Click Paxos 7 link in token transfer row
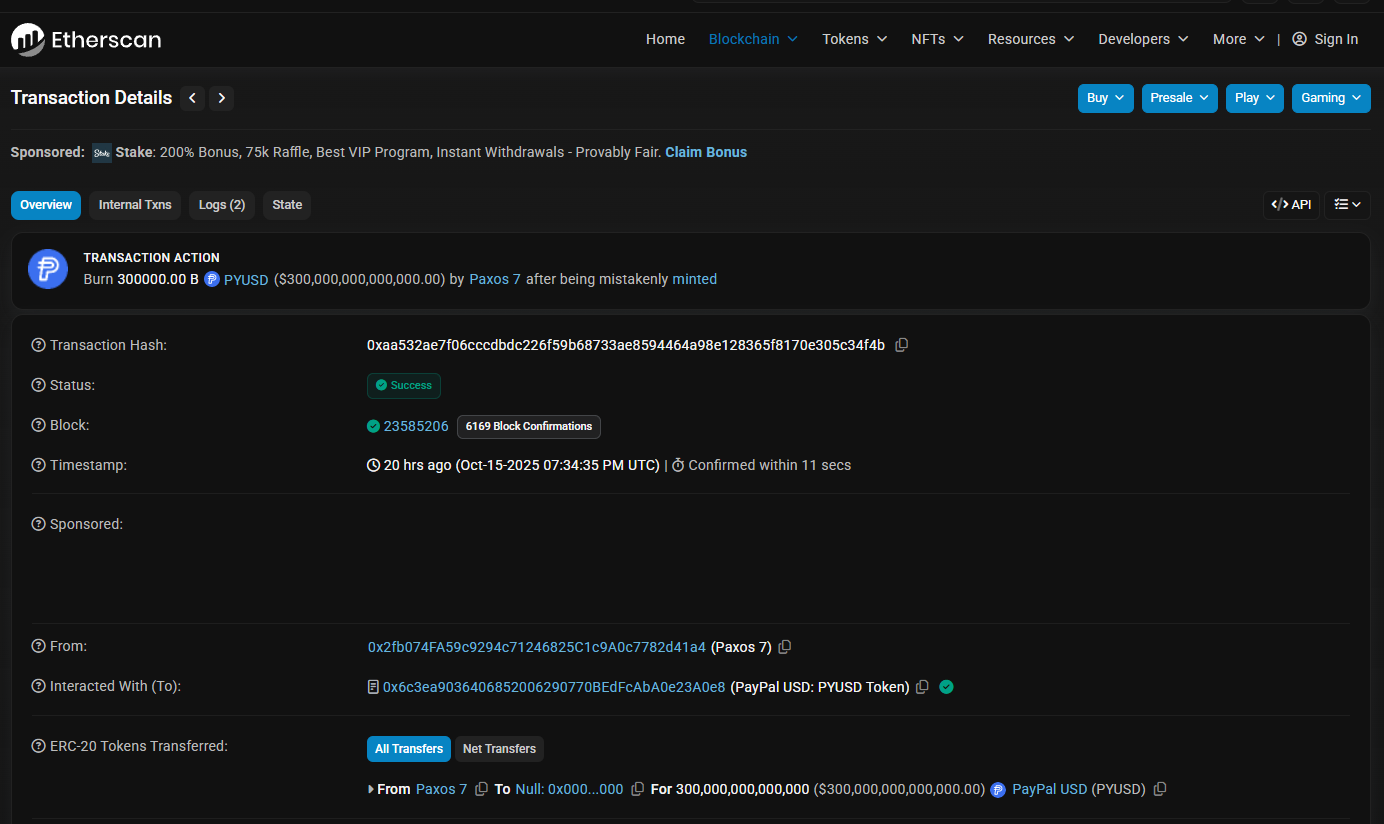The height and width of the screenshot is (824, 1384). (441, 789)
